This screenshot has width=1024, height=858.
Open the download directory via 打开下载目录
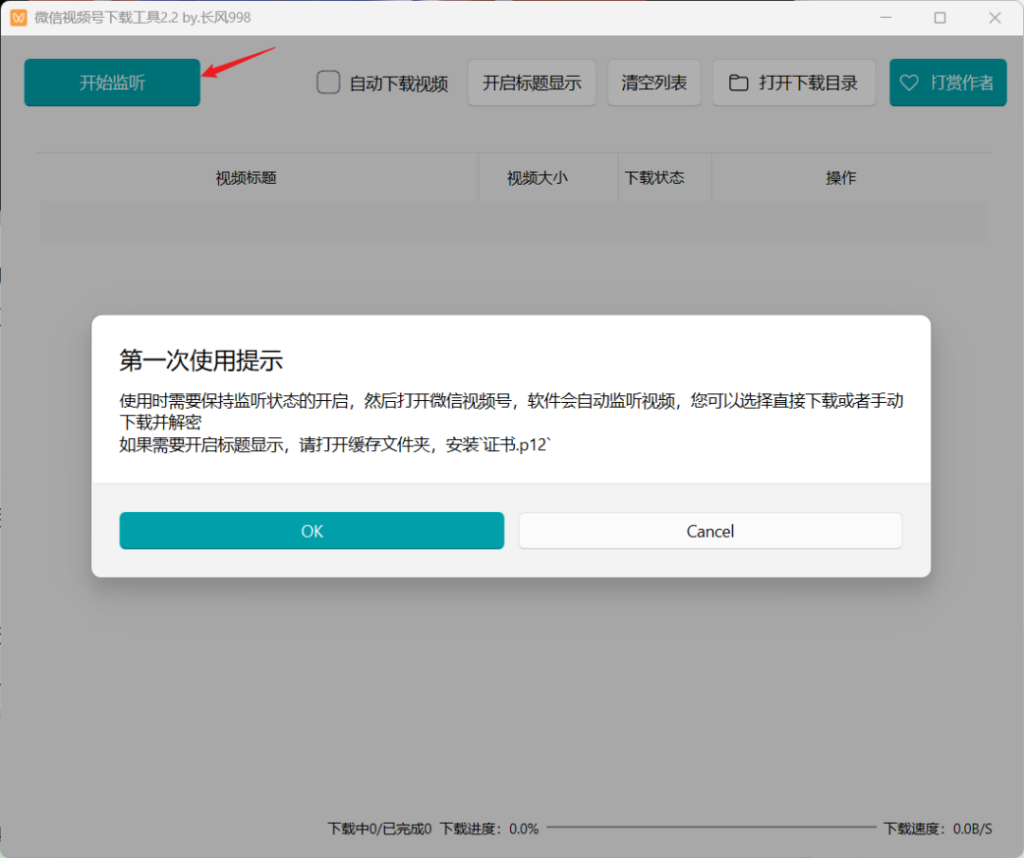point(793,83)
